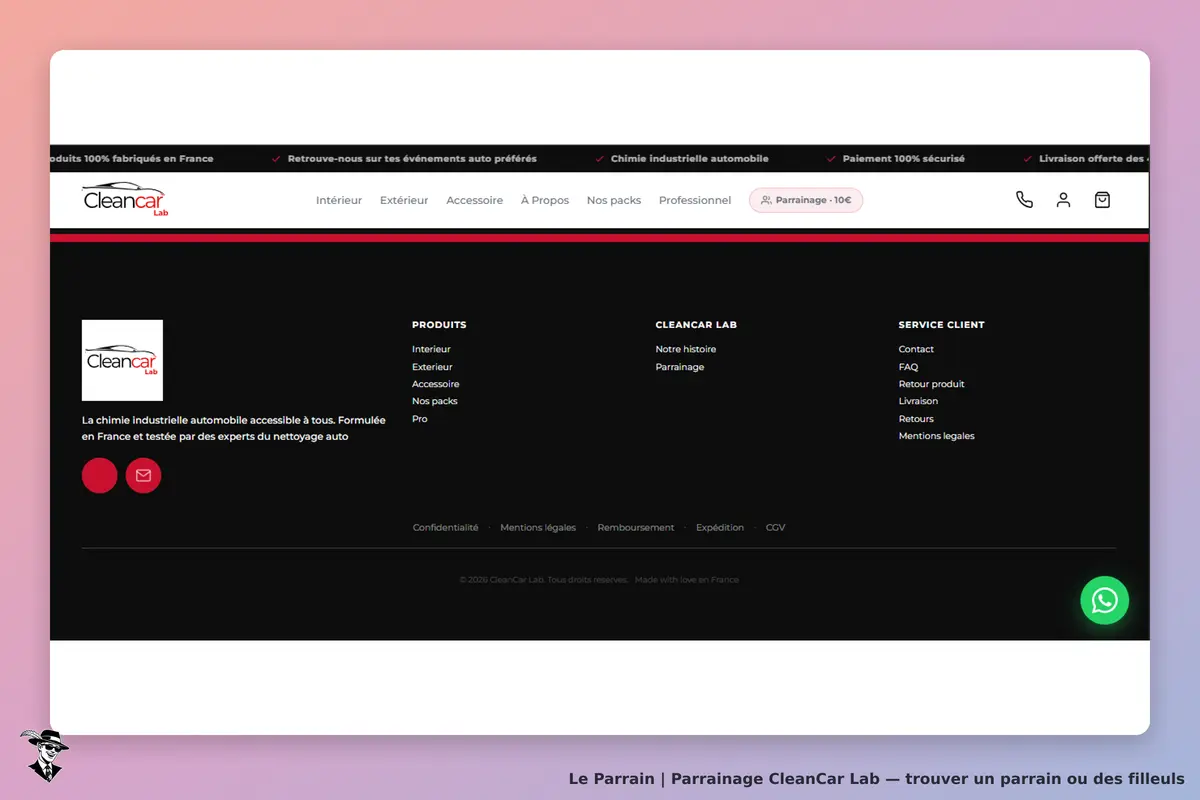Open CGV policy link
The height and width of the screenshot is (800, 1200).
[776, 528]
